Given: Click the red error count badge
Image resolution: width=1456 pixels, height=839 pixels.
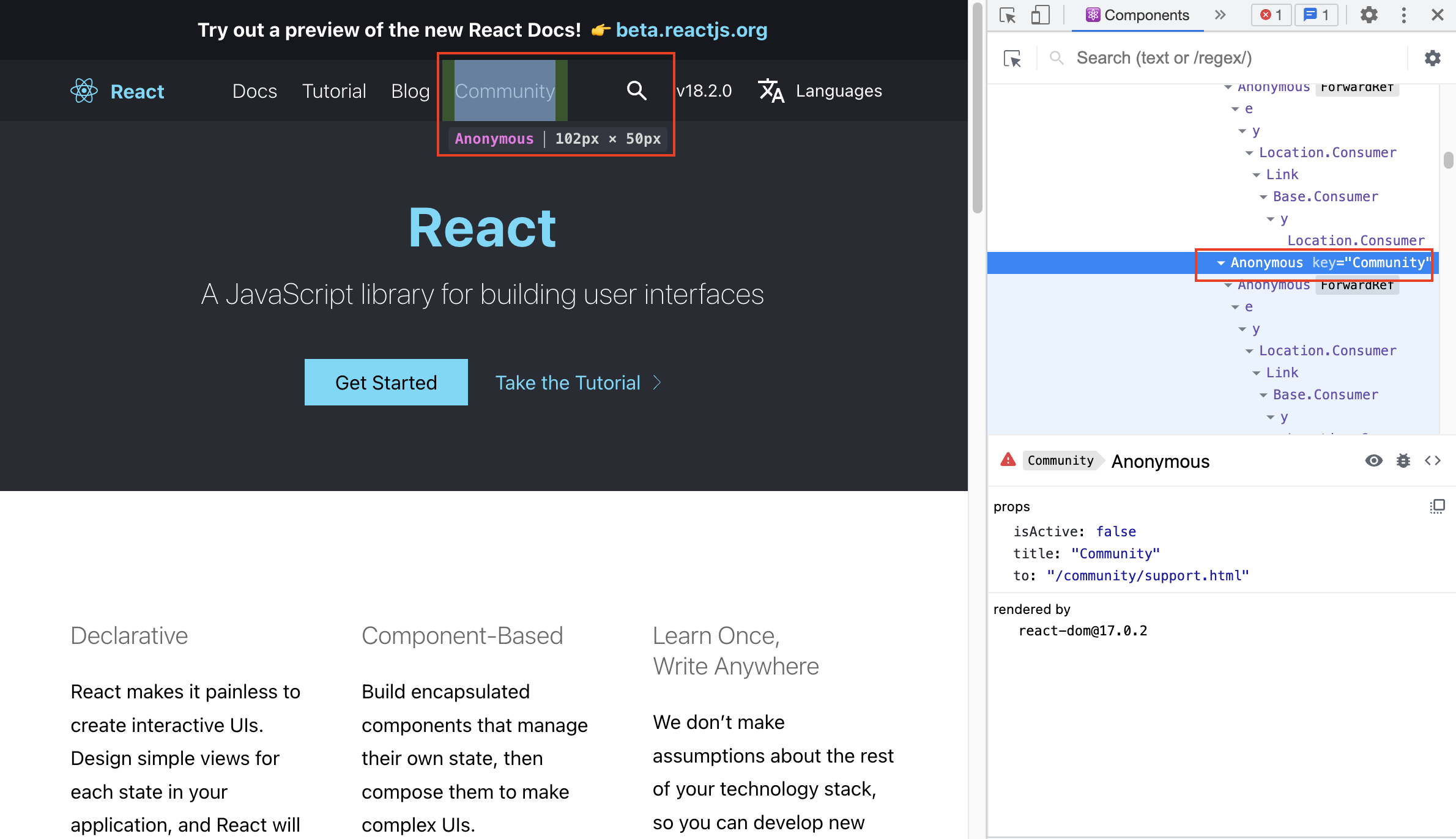Looking at the screenshot, I should [x=1271, y=15].
